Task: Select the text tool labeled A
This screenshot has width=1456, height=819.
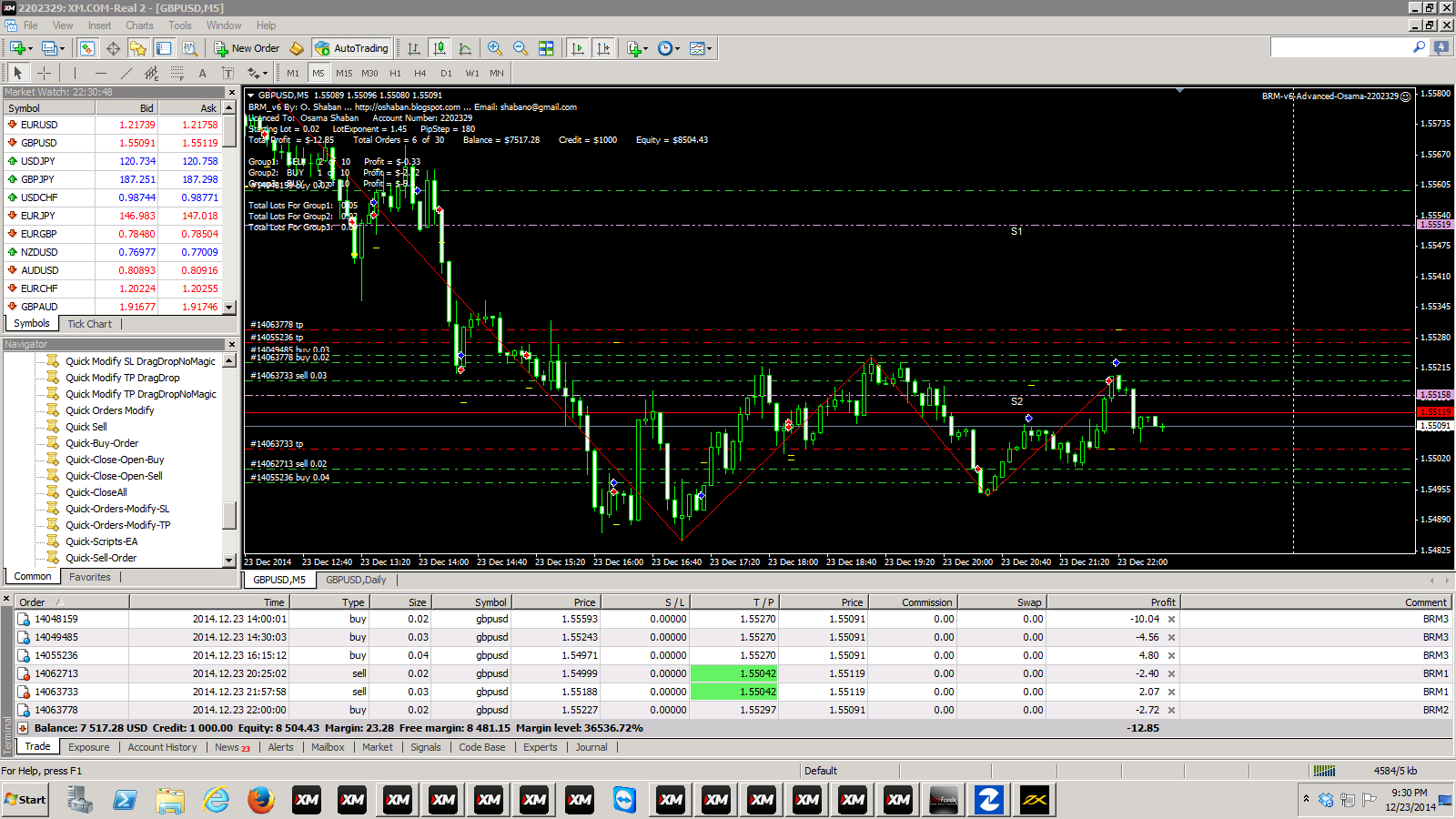Action: 202,73
